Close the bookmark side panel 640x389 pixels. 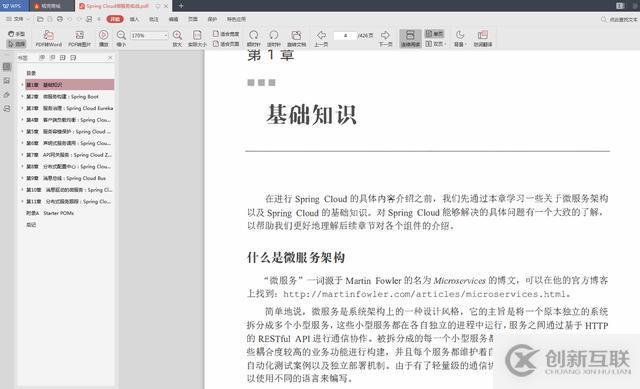[110, 58]
